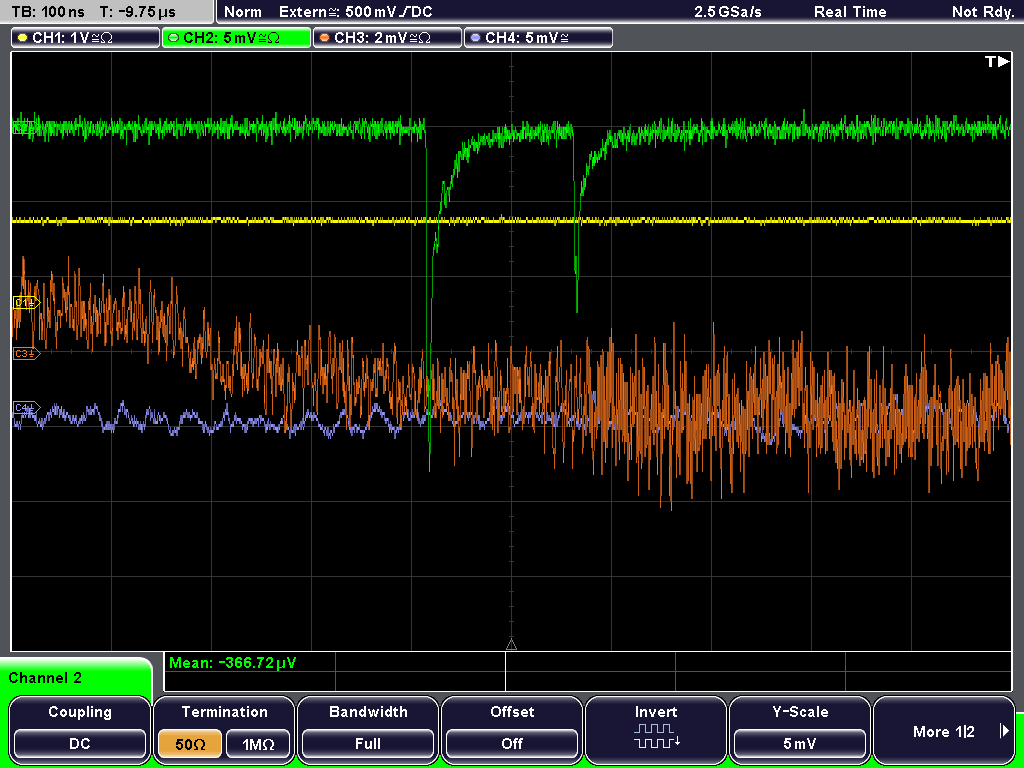The width and height of the screenshot is (1024, 768).
Task: Click the C4 purple ground level marker
Action: pyautogui.click(x=26, y=408)
